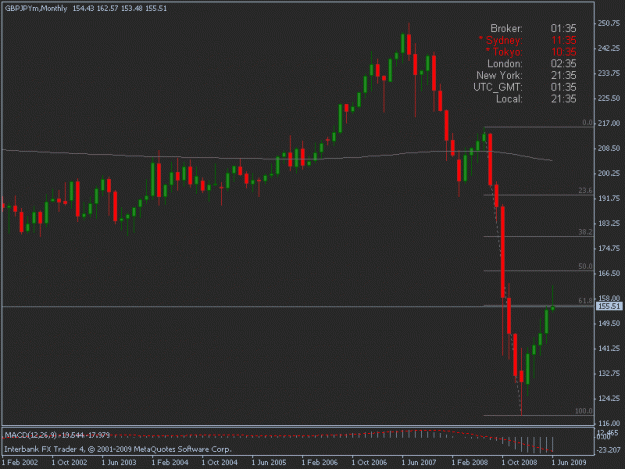
Task: Click the Fibonacci 0.0 level label
Action: pyautogui.click(x=587, y=122)
